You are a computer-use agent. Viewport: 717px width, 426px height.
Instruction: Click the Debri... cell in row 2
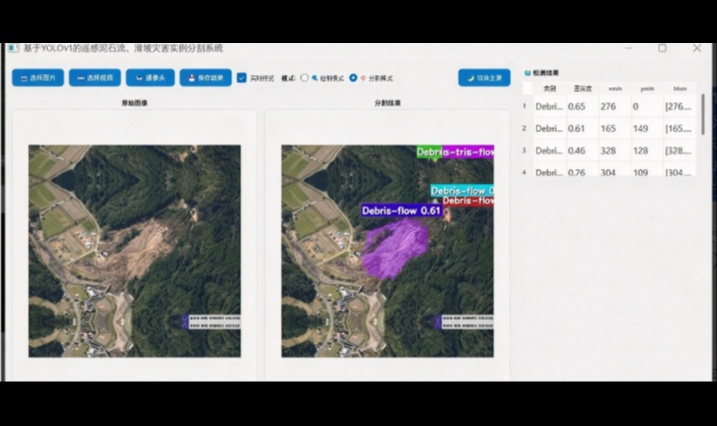point(550,128)
